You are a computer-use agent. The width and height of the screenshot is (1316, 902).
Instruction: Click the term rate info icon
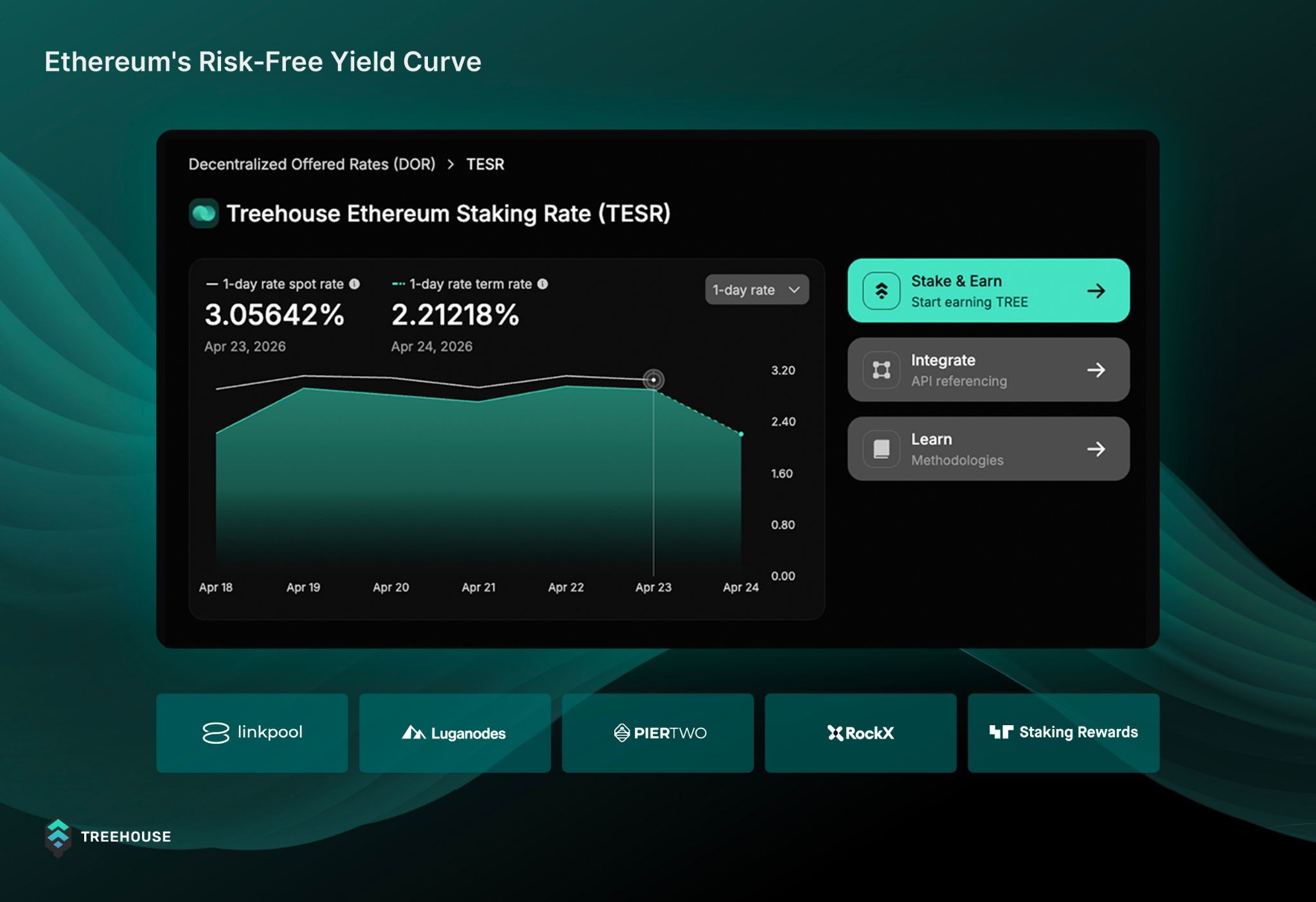coord(542,284)
